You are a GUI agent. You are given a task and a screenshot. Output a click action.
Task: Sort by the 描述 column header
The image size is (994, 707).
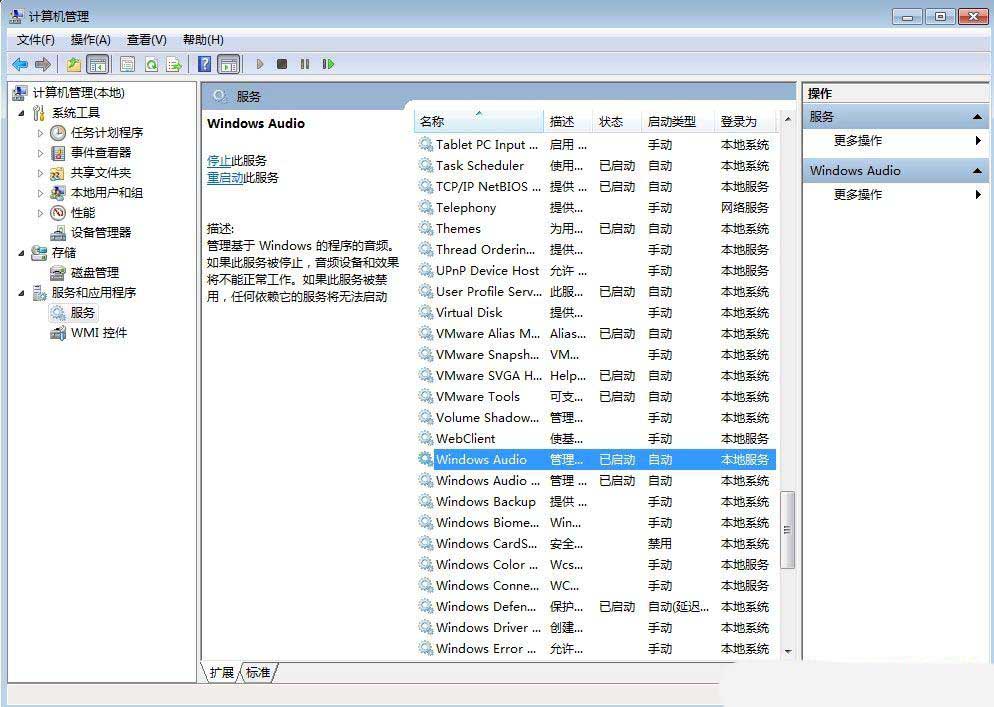[568, 121]
